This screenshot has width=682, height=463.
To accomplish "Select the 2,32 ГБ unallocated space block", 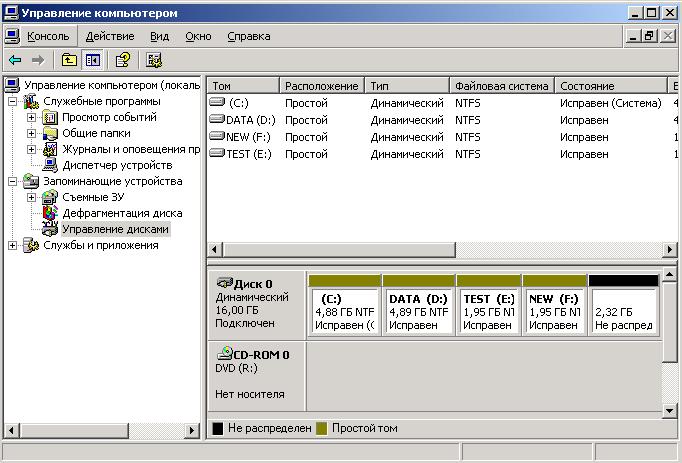I will (623, 305).
